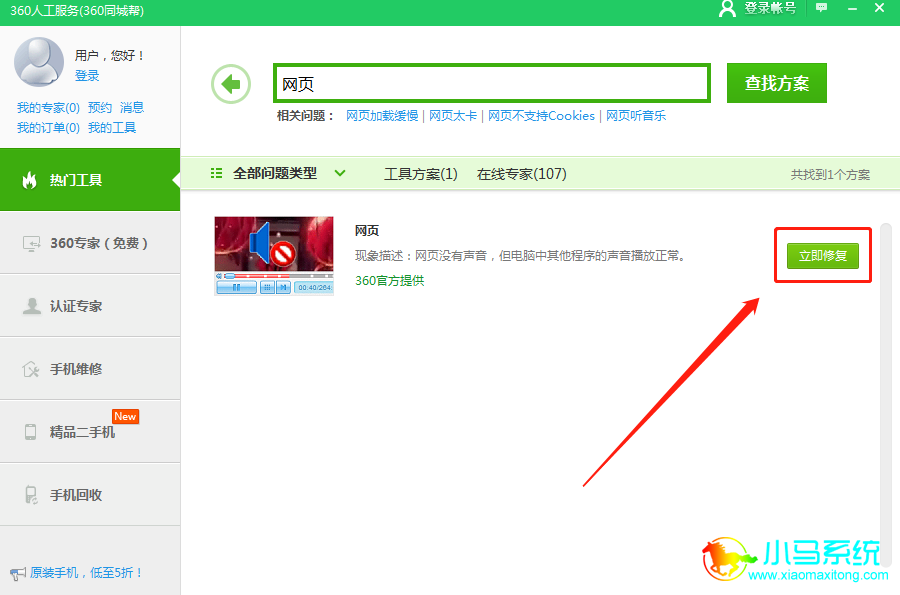Click related question 网页加载缓慢
This screenshot has width=900, height=595.
pos(382,116)
